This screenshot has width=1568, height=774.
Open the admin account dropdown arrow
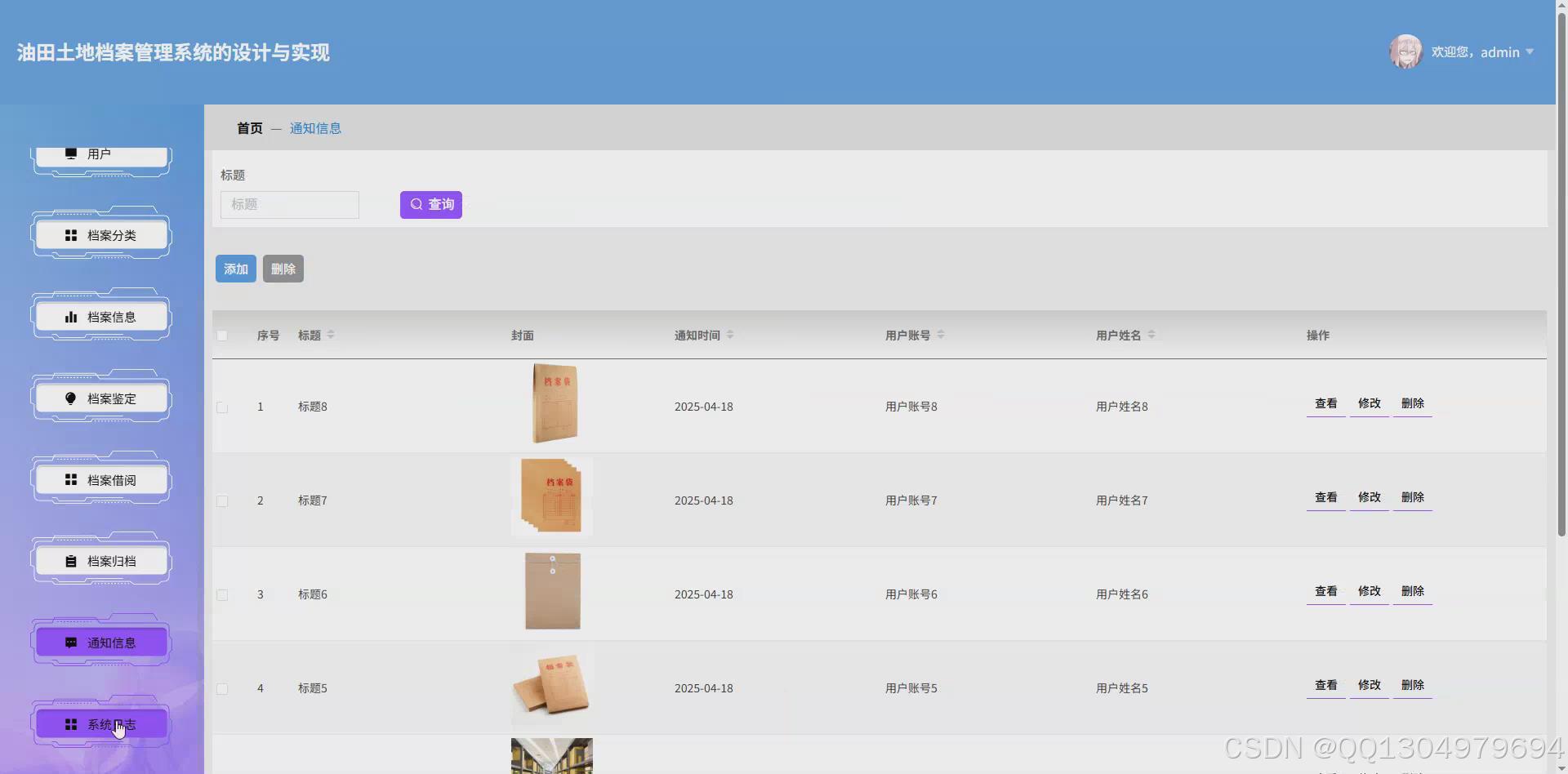click(x=1530, y=51)
